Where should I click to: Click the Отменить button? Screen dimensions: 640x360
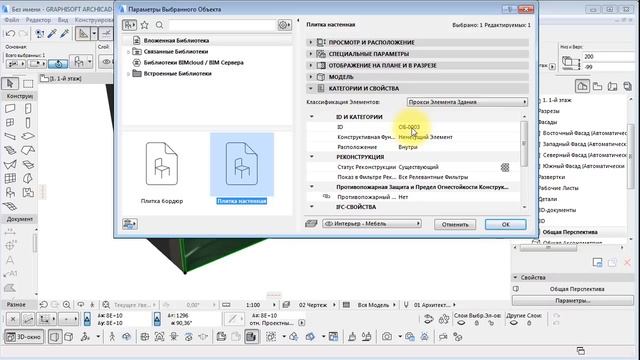455,224
